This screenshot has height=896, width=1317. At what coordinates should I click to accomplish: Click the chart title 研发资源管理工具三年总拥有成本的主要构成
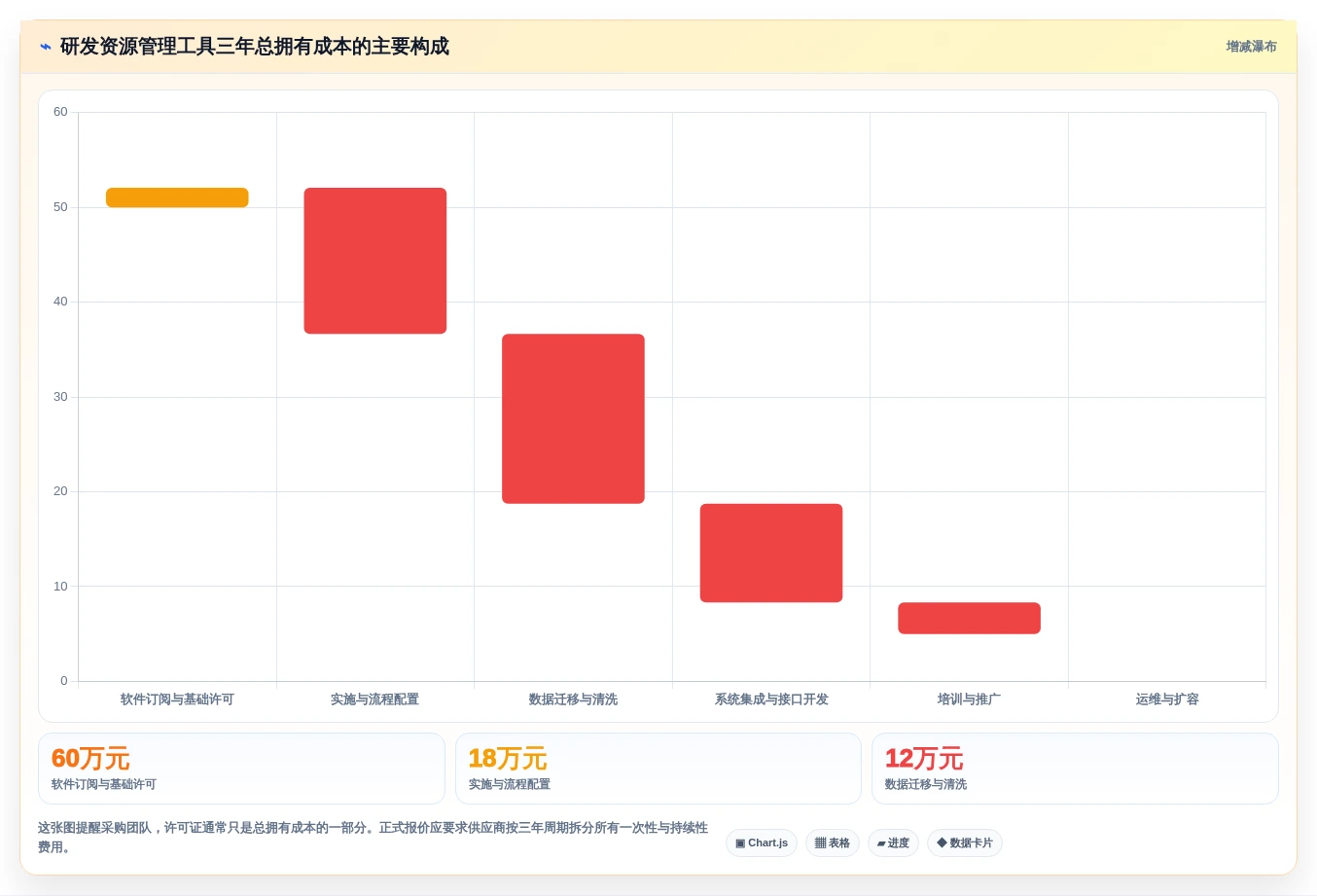coord(255,47)
